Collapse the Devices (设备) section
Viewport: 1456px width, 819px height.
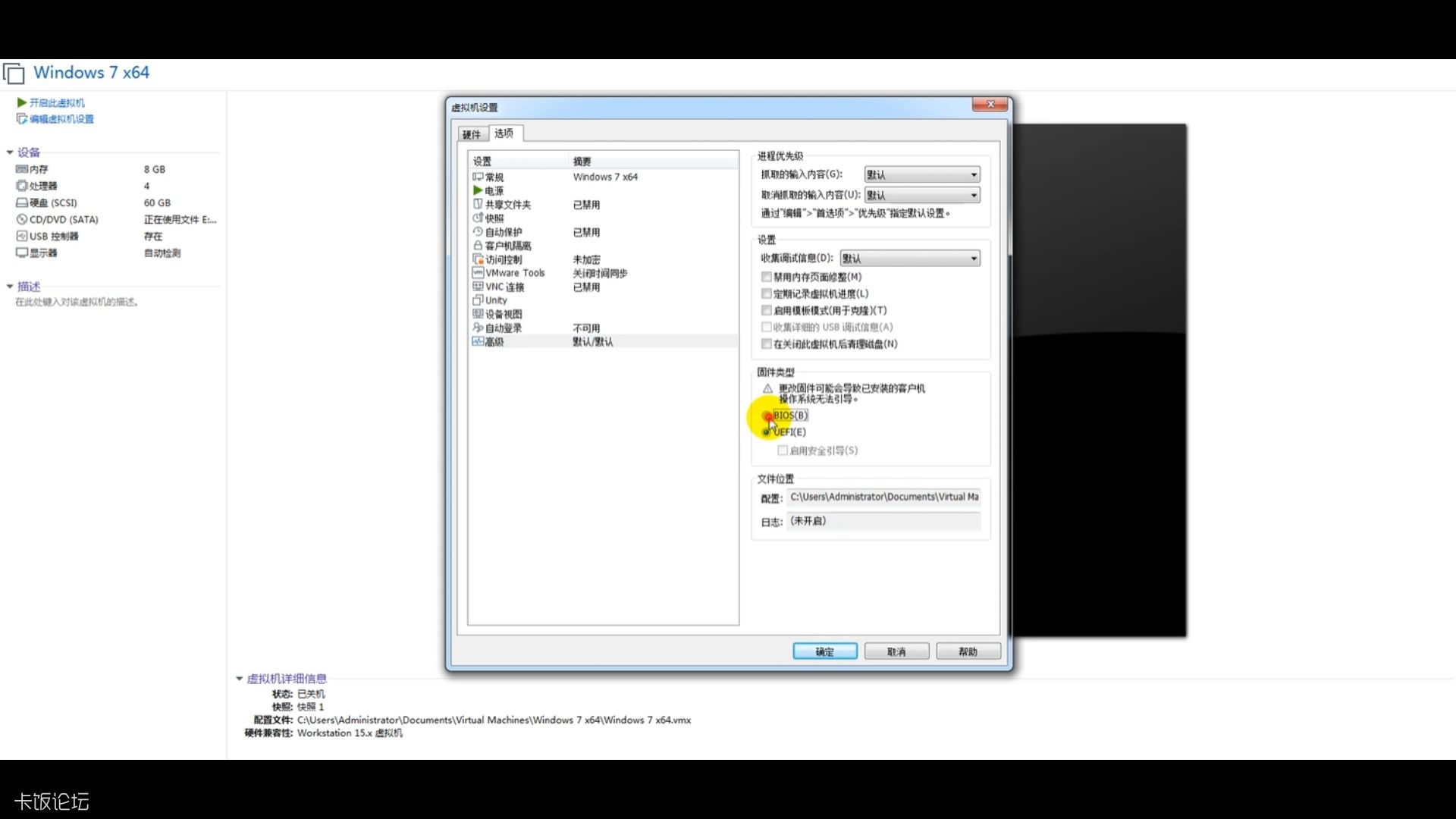tap(10, 152)
